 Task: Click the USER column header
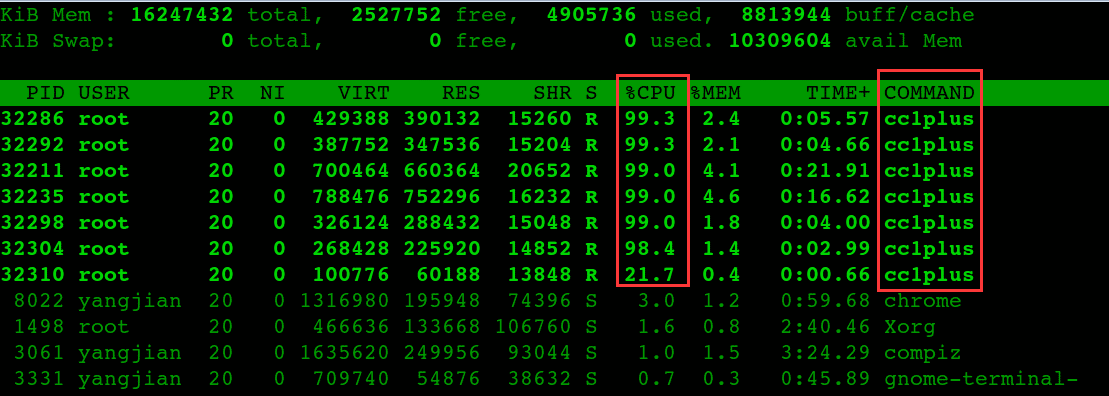104,93
